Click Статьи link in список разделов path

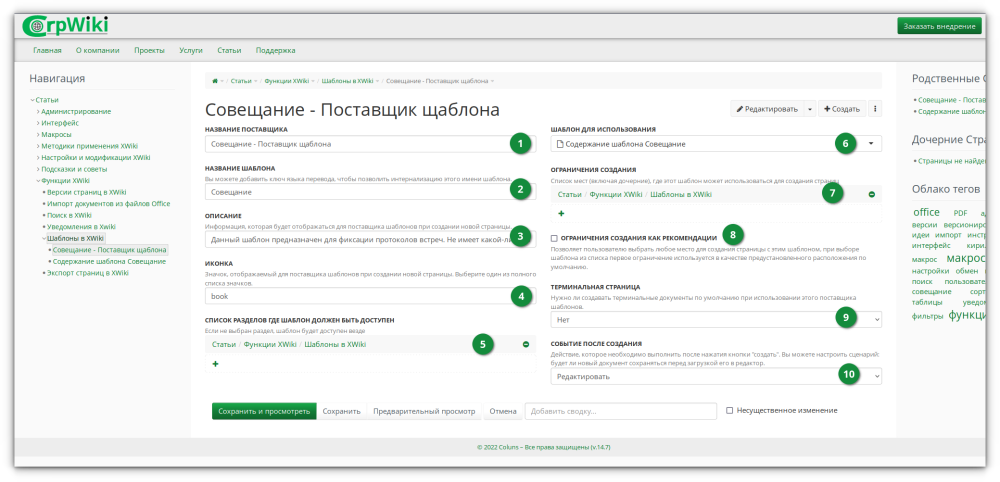coord(223,344)
